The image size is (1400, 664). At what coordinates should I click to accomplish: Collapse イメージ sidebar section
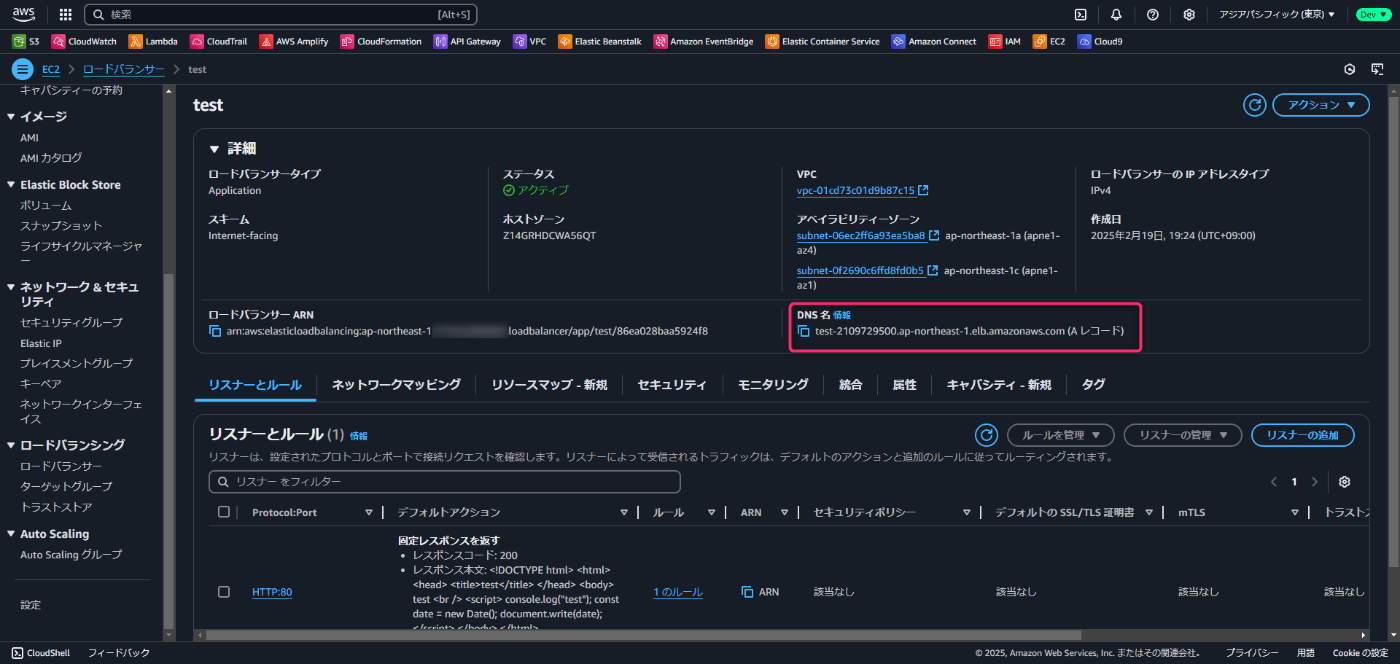[x=11, y=116]
